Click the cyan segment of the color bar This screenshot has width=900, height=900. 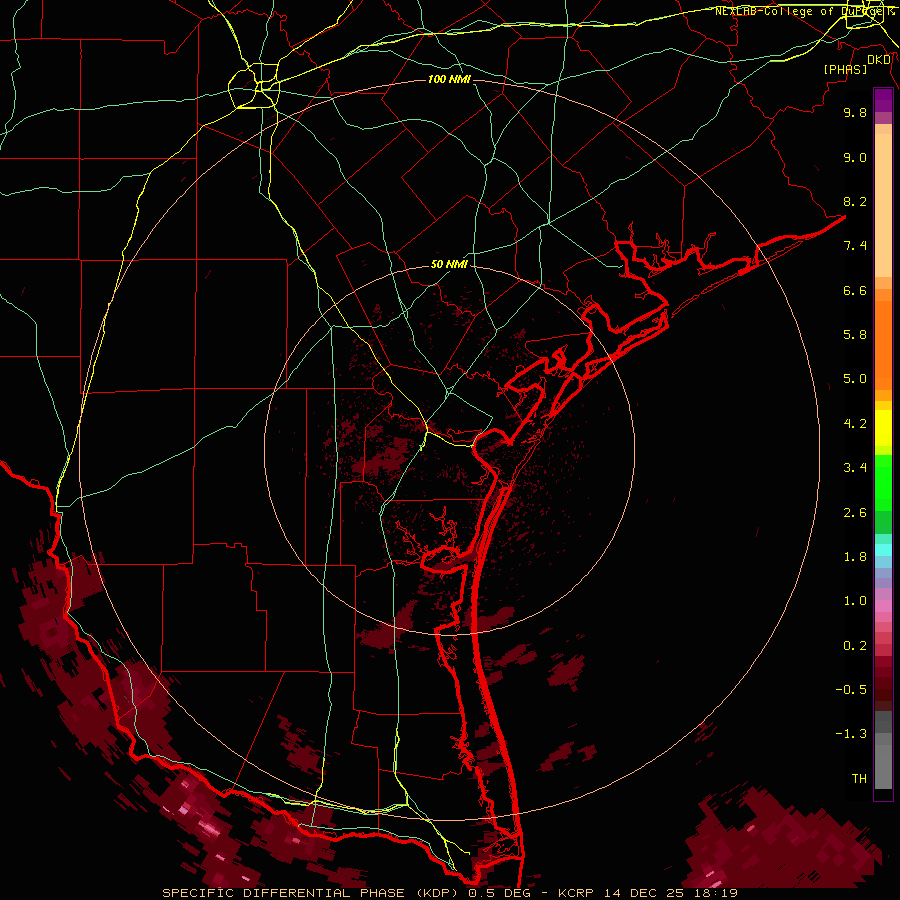coord(883,550)
